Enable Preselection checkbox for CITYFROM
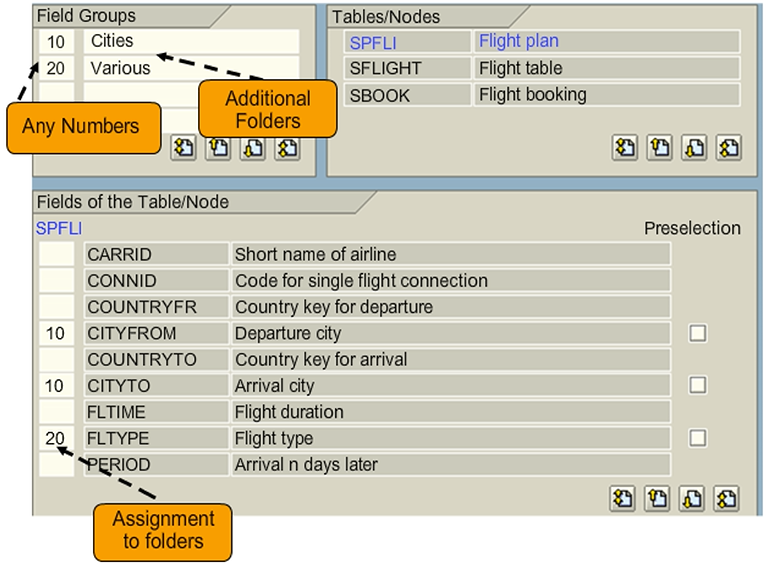 point(698,333)
